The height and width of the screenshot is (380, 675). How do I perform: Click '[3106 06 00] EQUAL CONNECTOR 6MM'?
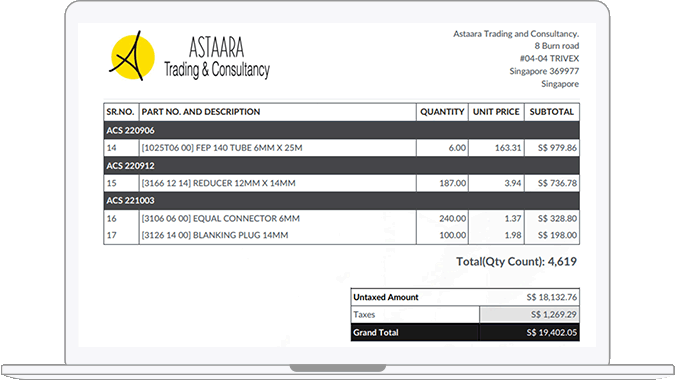tap(220, 218)
